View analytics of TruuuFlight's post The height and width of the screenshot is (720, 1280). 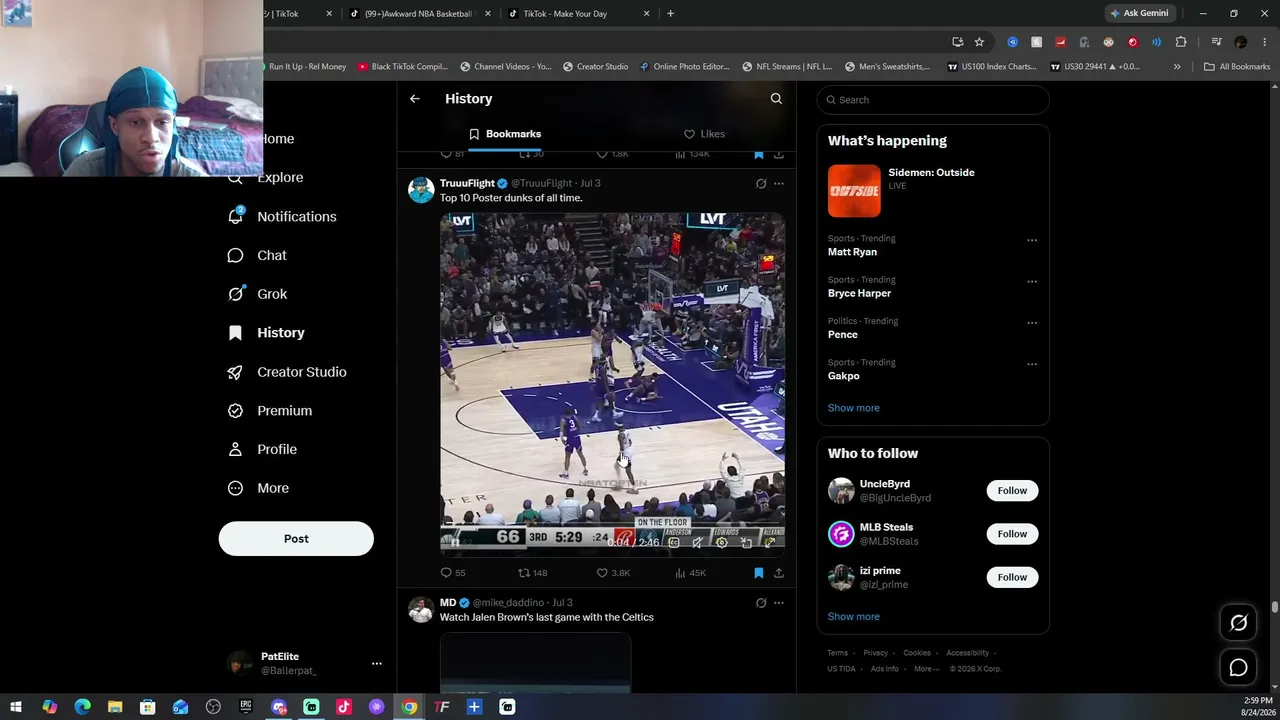(x=690, y=573)
